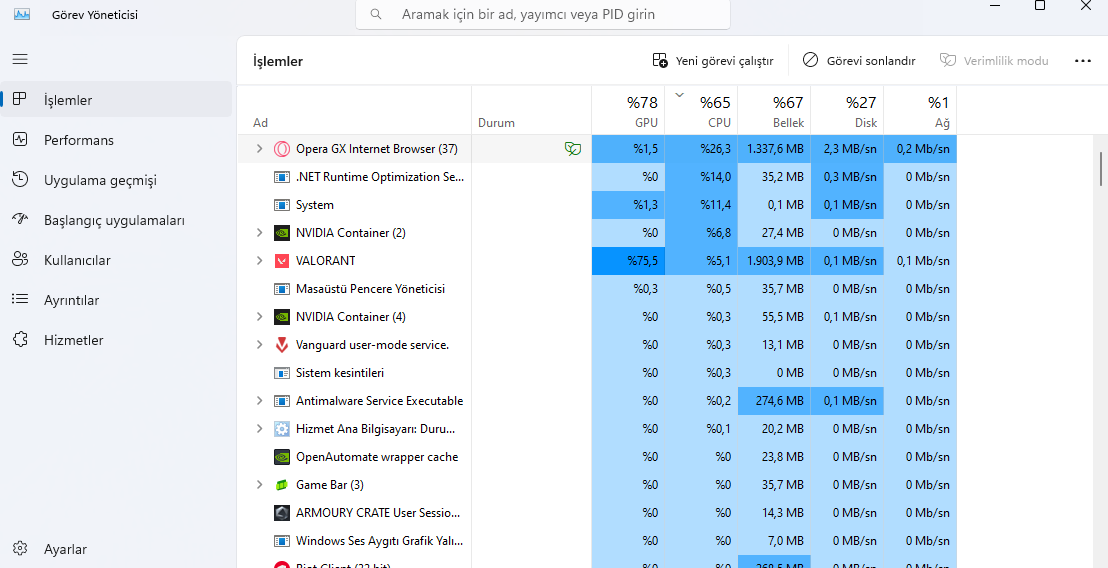Viewport: 1108px width, 568px height.
Task: Click the Hizmet Ana Bilgisayarı gear icon
Action: 282,429
